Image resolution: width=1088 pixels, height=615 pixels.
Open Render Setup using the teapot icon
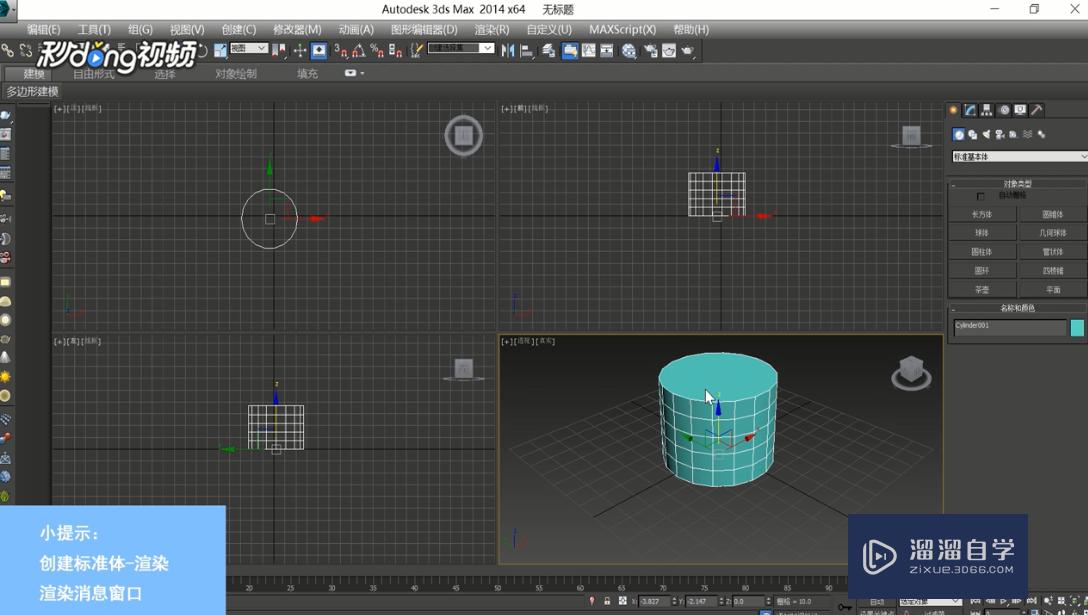click(650, 50)
